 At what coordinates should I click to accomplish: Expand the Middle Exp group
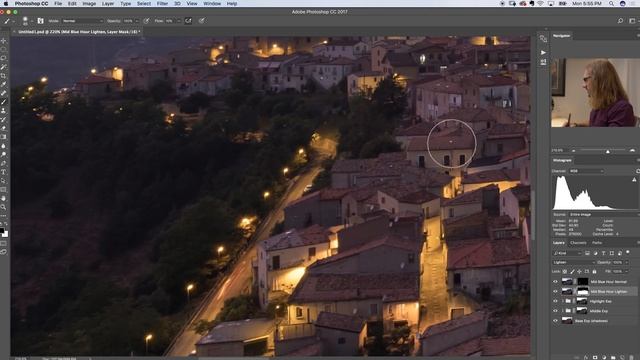click(x=562, y=311)
